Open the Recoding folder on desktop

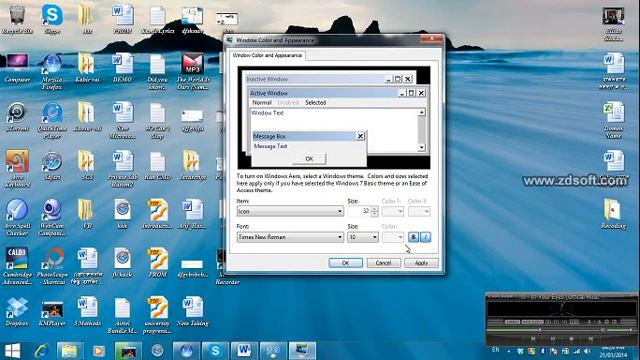613,213
